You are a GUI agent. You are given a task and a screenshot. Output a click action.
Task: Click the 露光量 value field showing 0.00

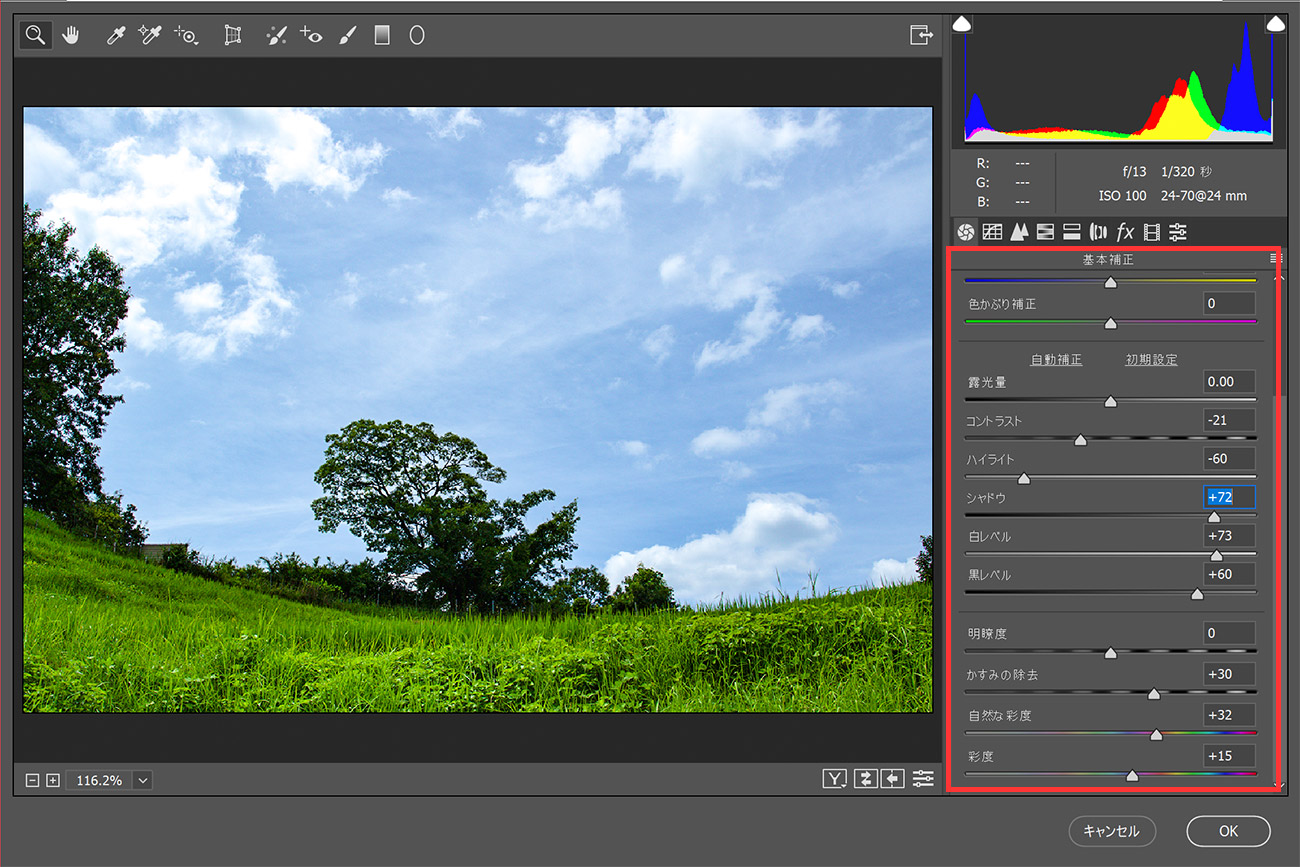[x=1229, y=381]
